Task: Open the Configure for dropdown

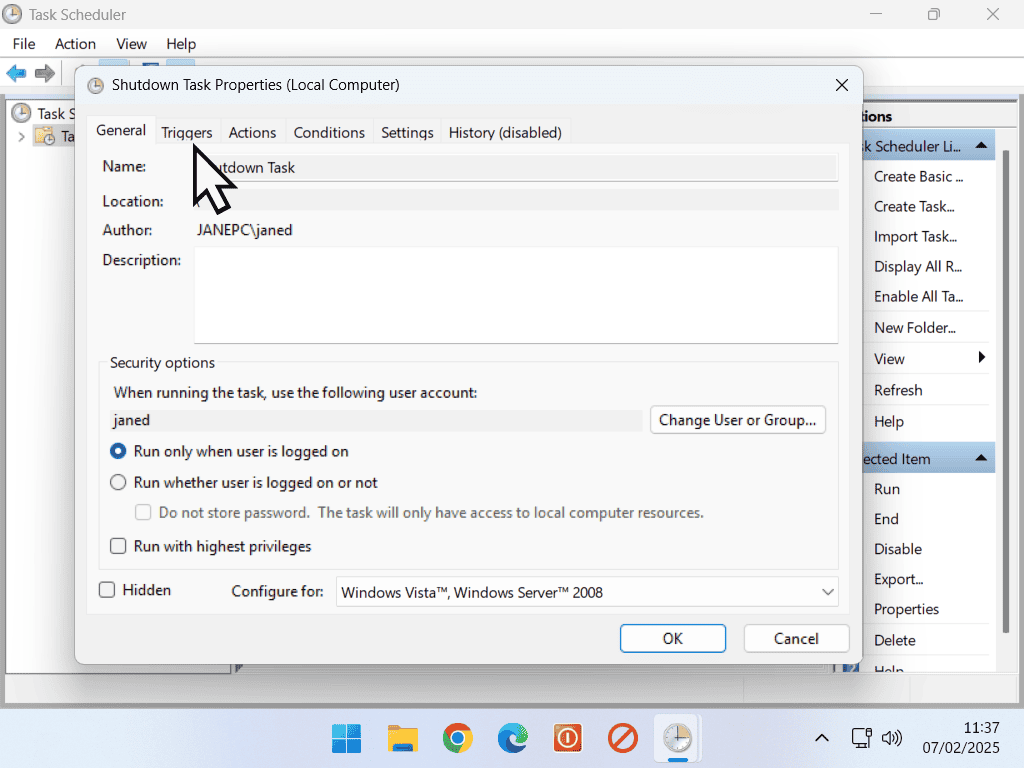Action: (x=587, y=592)
